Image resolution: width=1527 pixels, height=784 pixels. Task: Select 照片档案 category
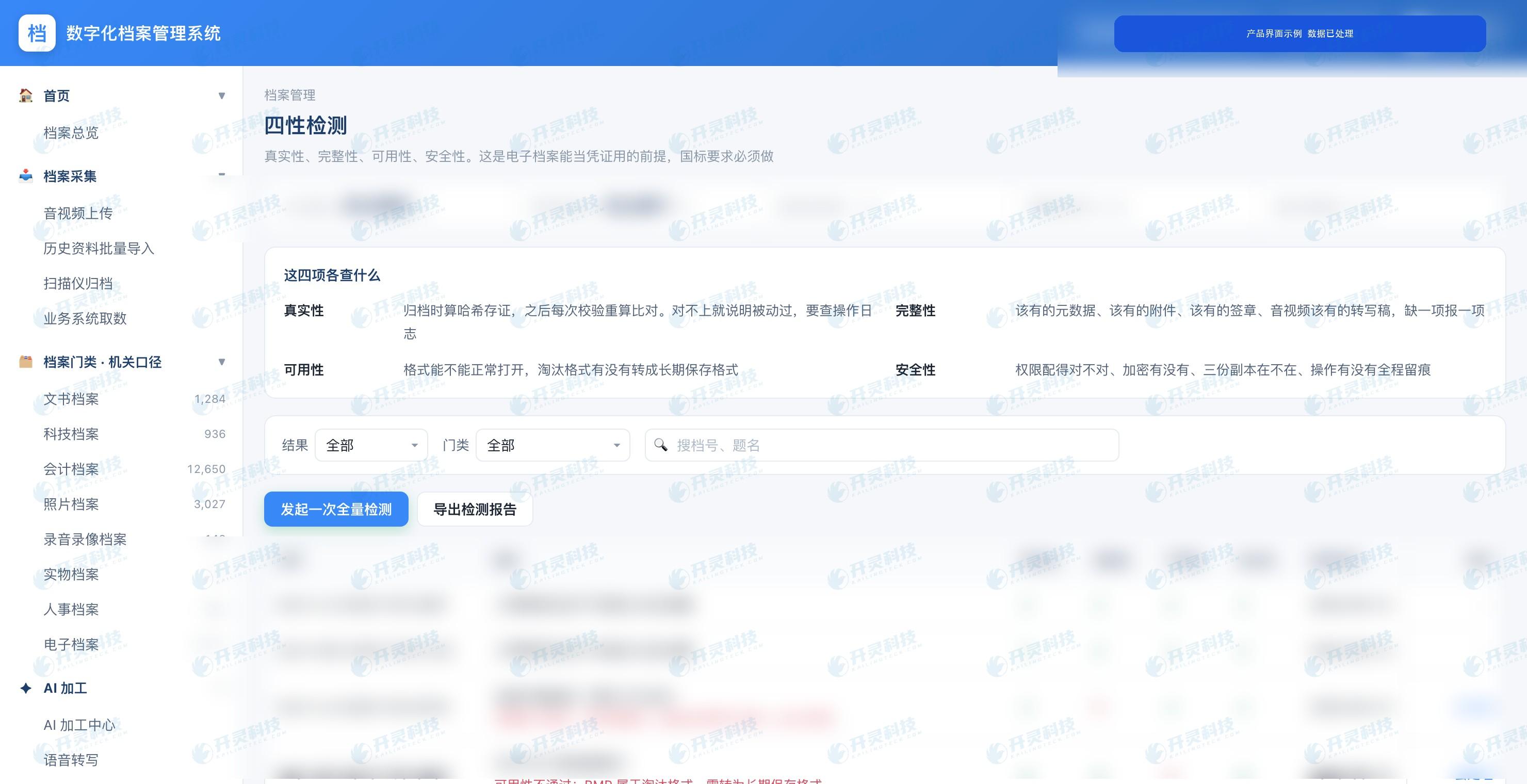pyautogui.click(x=71, y=504)
